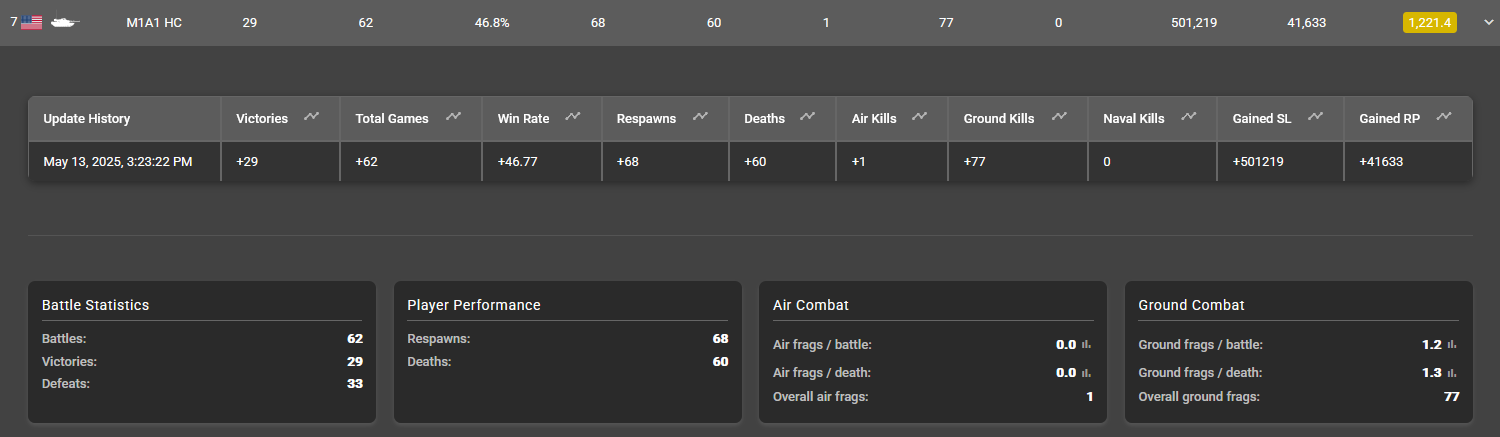Click the Deaths column chart icon

click(809, 117)
